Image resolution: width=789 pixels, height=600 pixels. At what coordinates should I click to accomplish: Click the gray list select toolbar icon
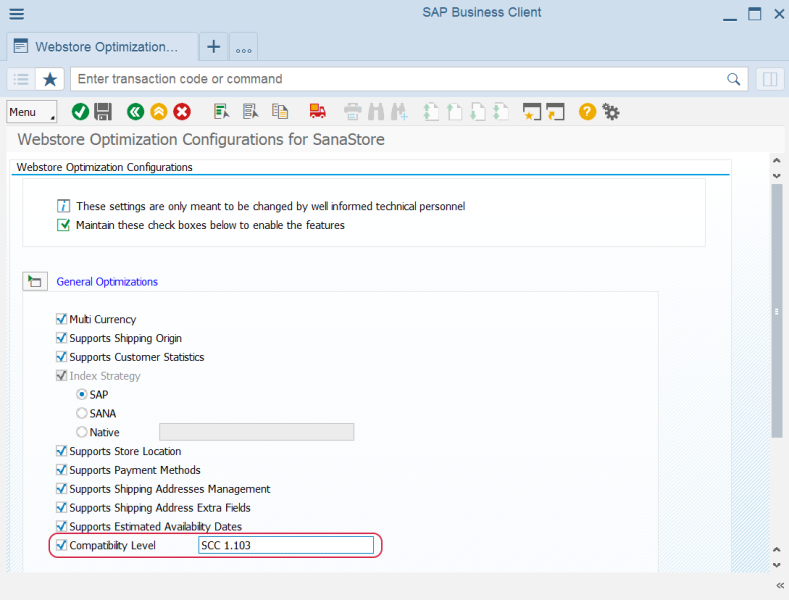click(250, 112)
